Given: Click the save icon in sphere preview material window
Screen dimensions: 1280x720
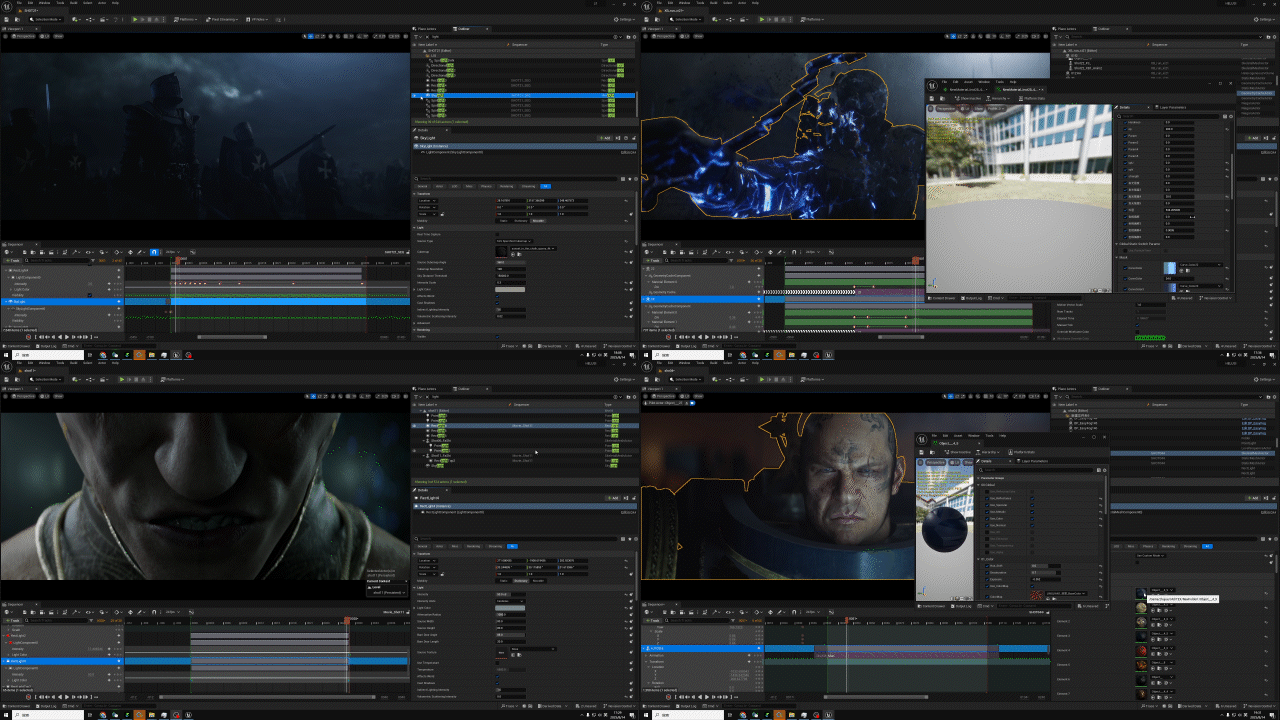Looking at the screenshot, I should pyautogui.click(x=921, y=452).
